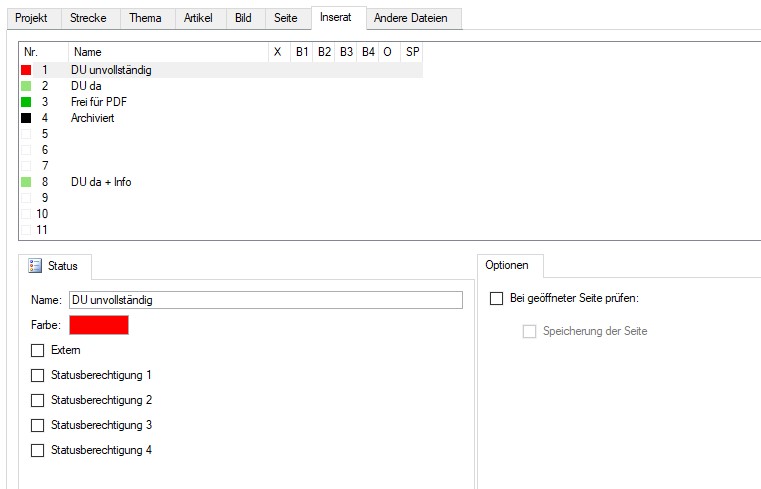Click the red status icon of row 1
The height and width of the screenshot is (489, 761).
(26, 70)
